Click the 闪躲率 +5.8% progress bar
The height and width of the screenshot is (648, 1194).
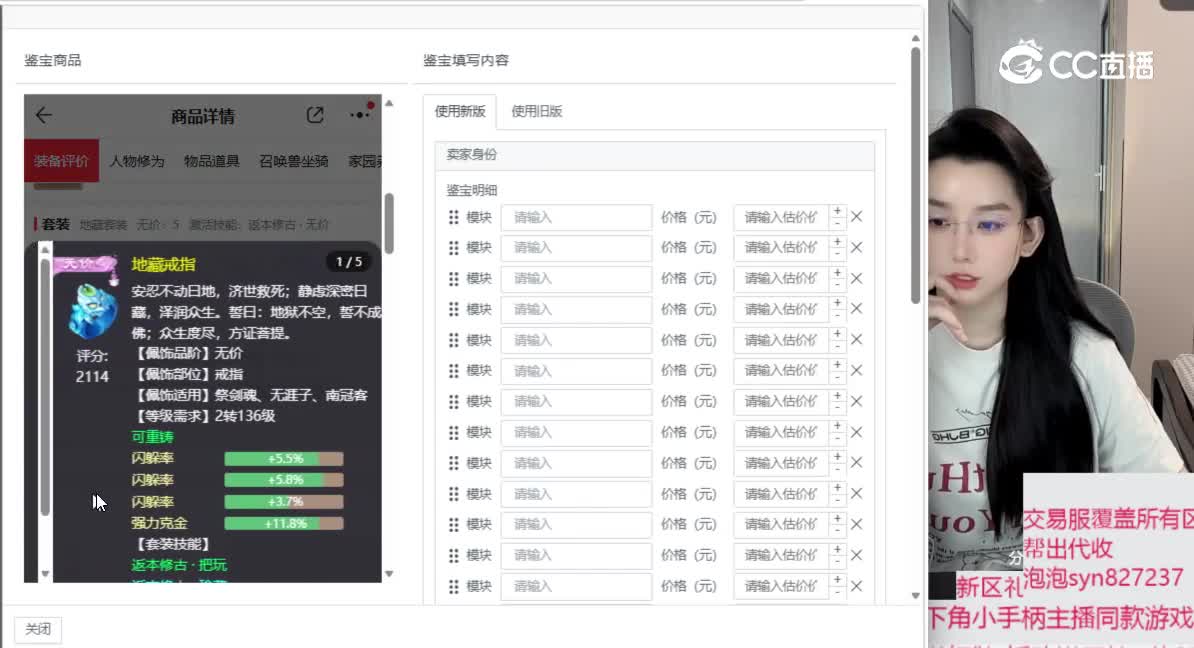pos(284,480)
